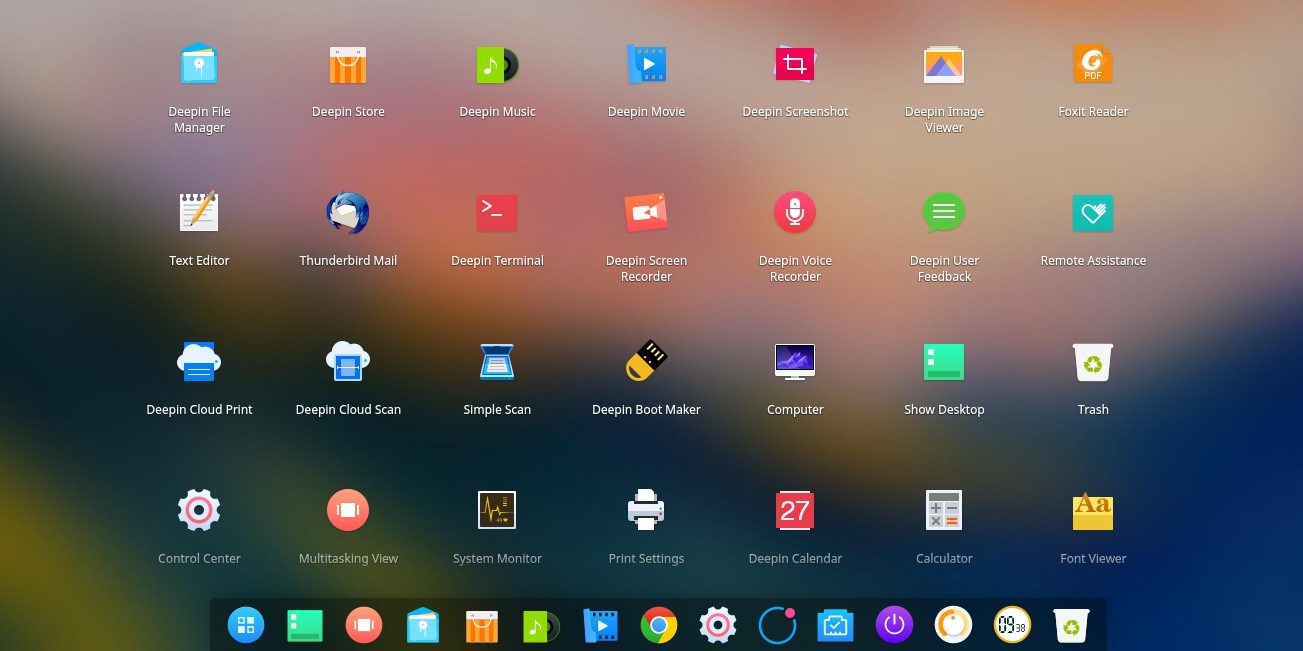Open Print Settings
The height and width of the screenshot is (651, 1303).
(646, 511)
